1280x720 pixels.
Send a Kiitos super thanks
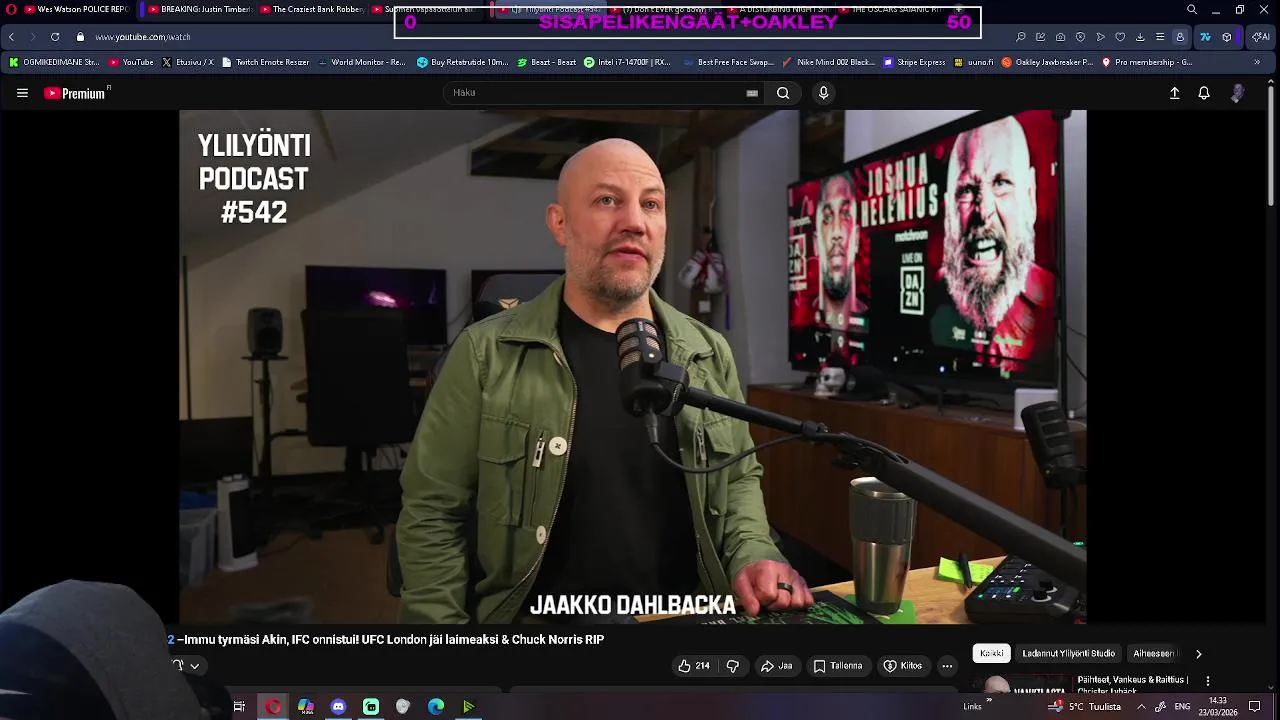click(902, 666)
